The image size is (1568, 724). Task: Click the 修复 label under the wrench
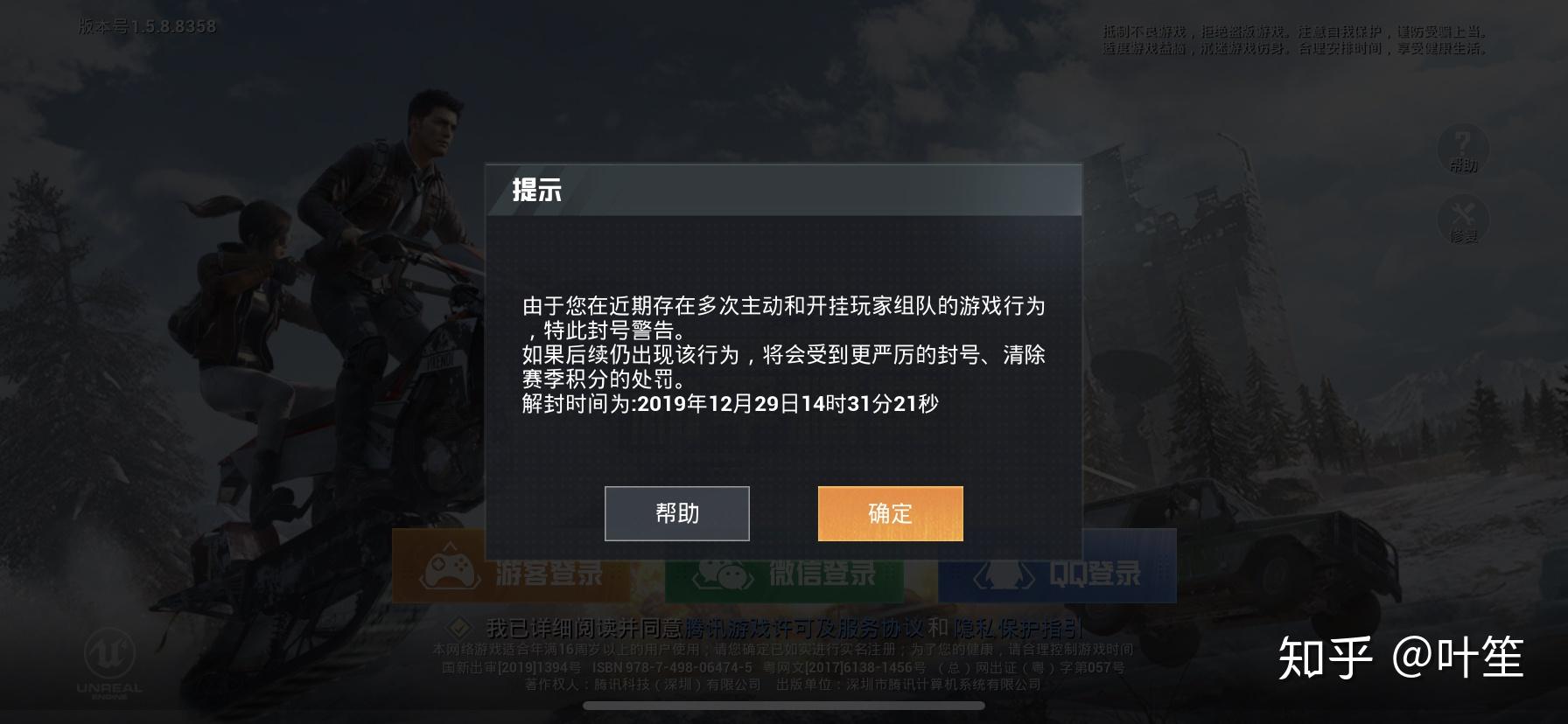[1463, 237]
